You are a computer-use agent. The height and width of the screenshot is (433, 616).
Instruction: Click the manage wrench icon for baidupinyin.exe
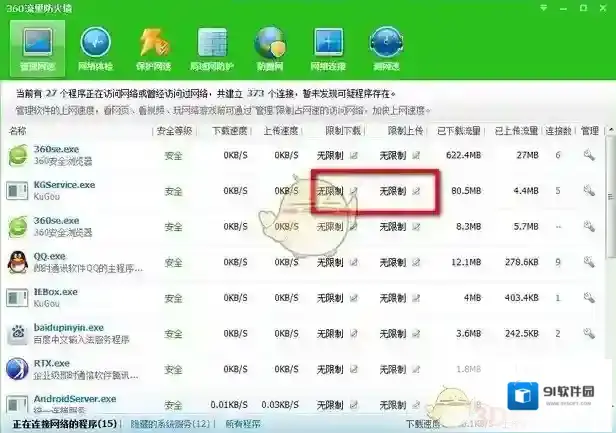tap(589, 334)
